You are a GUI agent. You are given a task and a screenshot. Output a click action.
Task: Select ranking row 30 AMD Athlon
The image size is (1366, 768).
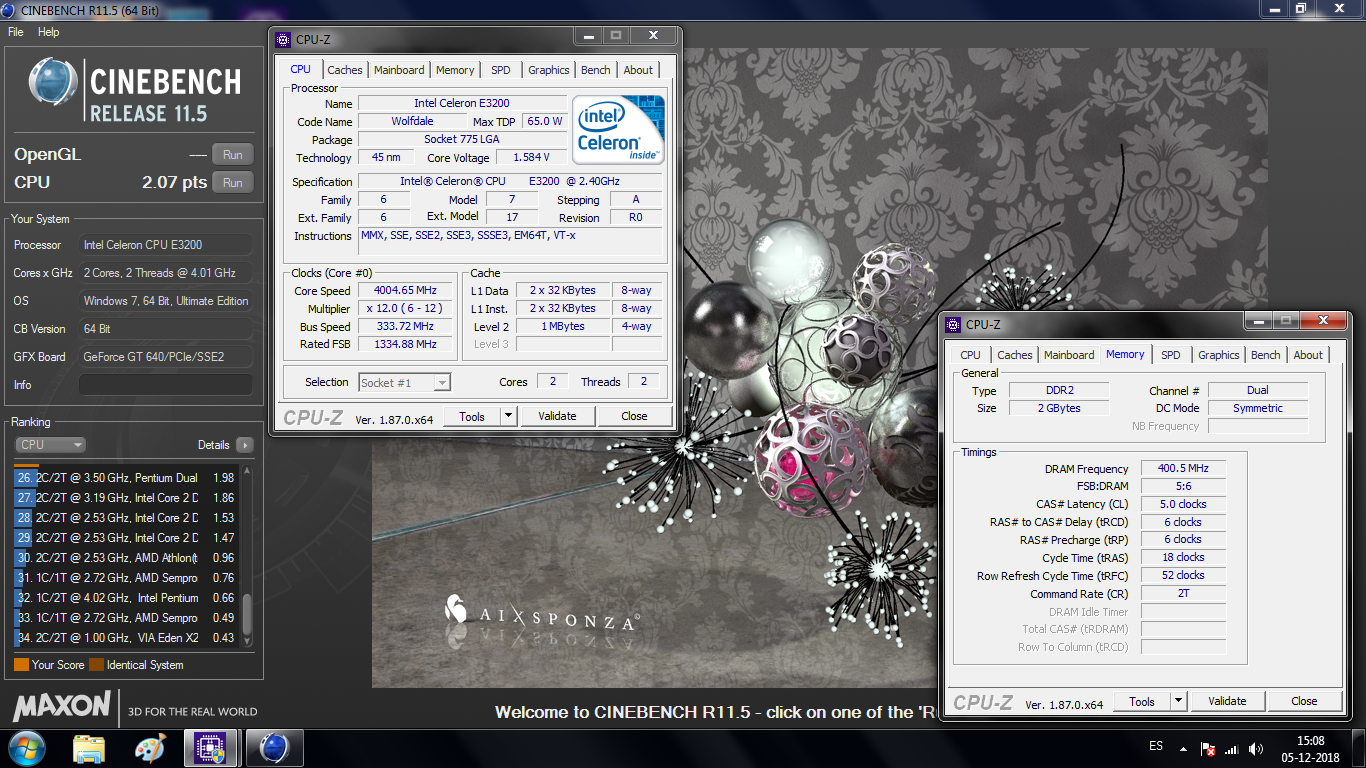click(127, 558)
